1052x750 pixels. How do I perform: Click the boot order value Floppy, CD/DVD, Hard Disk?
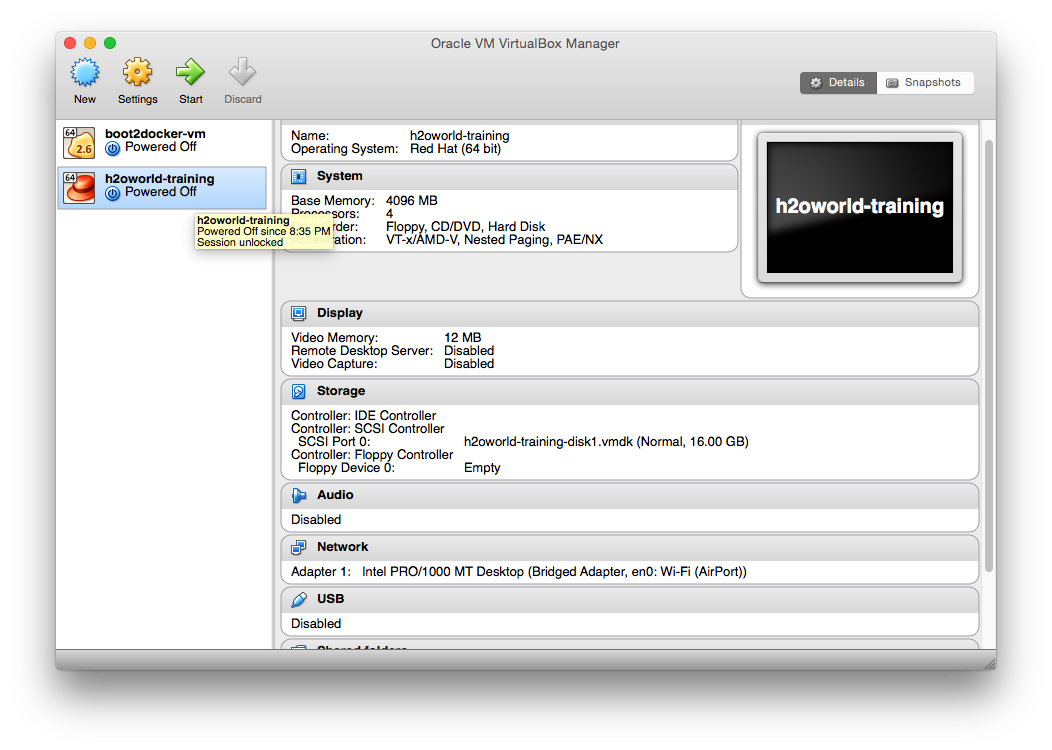466,227
